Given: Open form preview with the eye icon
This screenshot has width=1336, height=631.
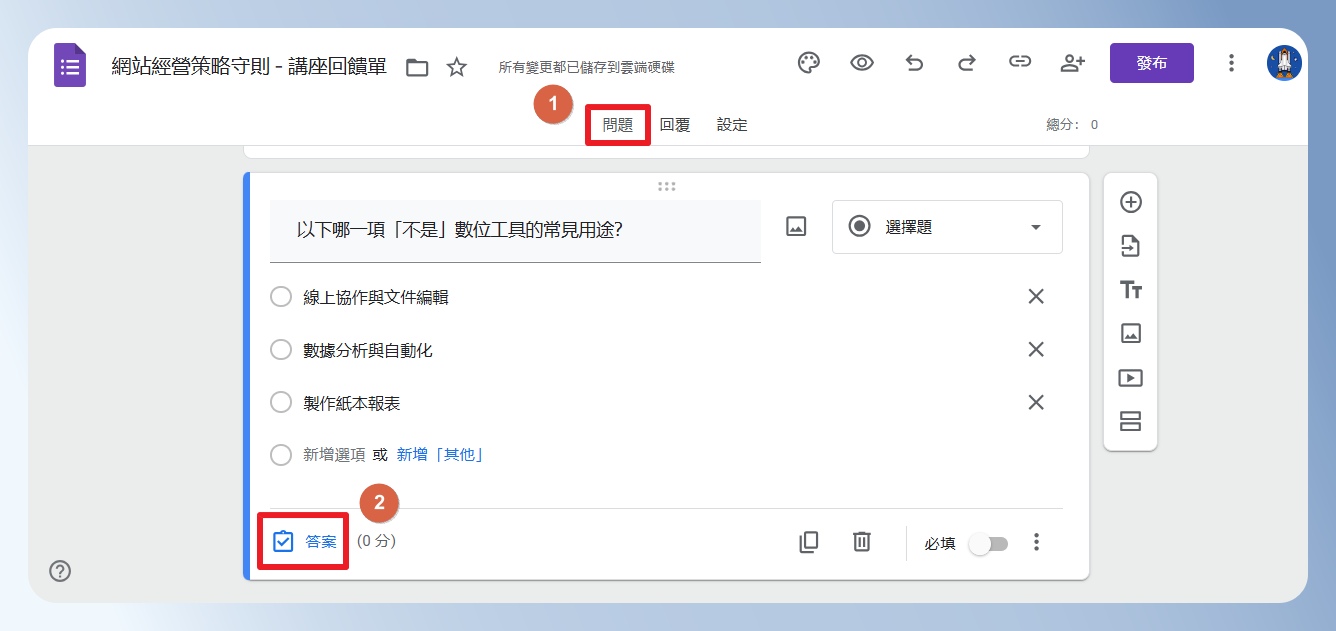Looking at the screenshot, I should click(861, 63).
